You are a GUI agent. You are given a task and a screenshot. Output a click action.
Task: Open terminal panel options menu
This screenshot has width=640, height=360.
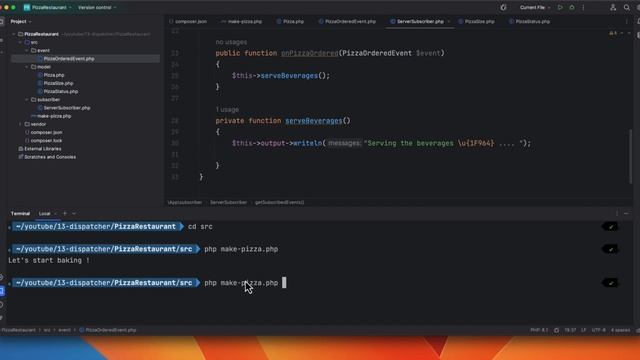point(617,213)
